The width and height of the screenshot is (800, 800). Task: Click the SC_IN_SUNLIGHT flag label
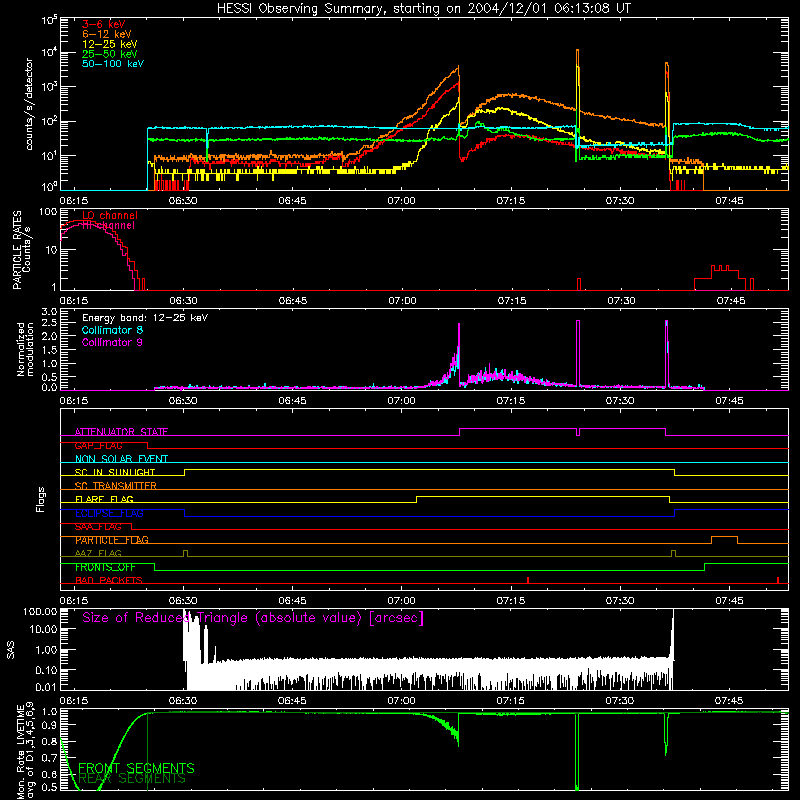point(115,472)
